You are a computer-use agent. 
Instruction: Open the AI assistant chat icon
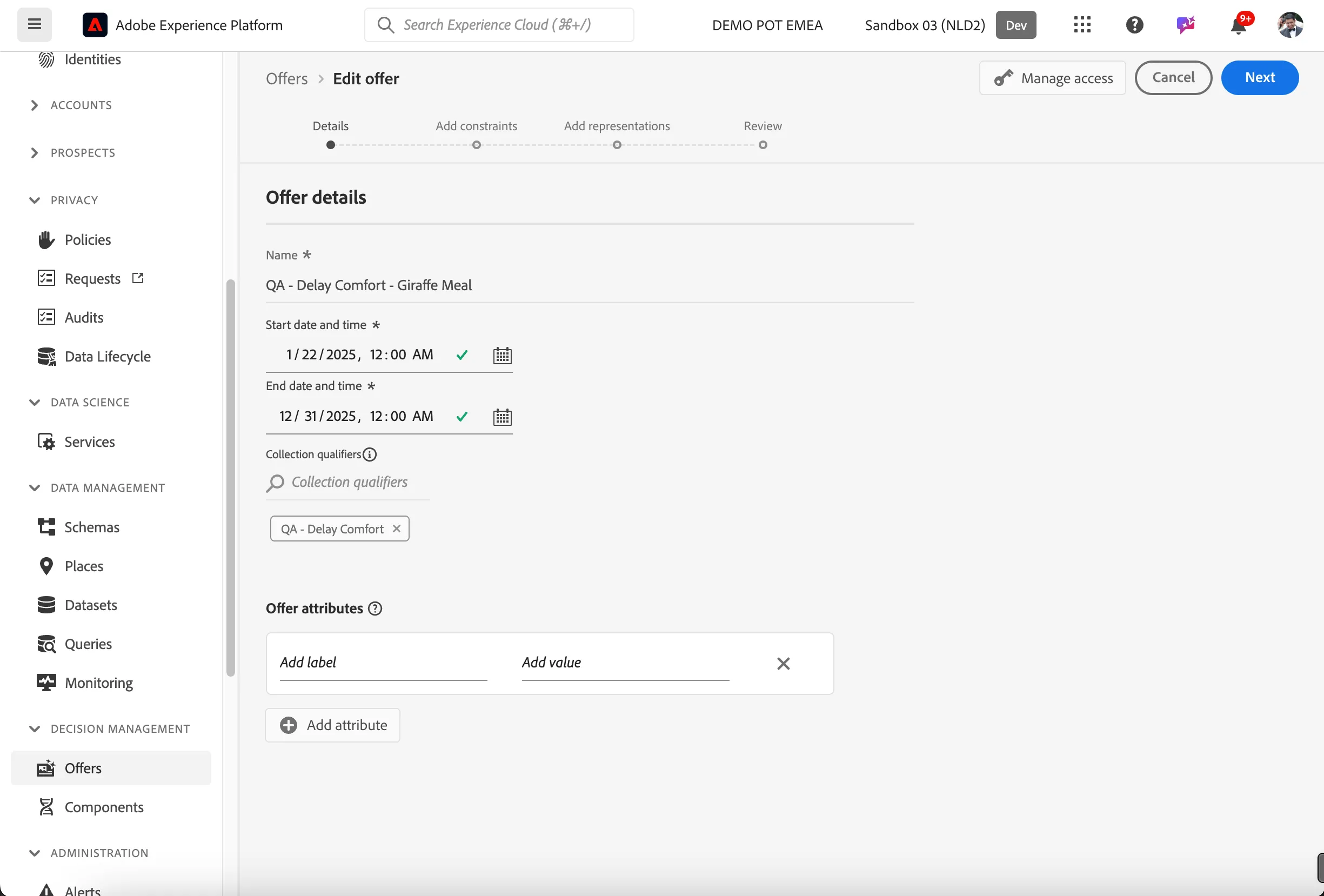pyautogui.click(x=1186, y=25)
